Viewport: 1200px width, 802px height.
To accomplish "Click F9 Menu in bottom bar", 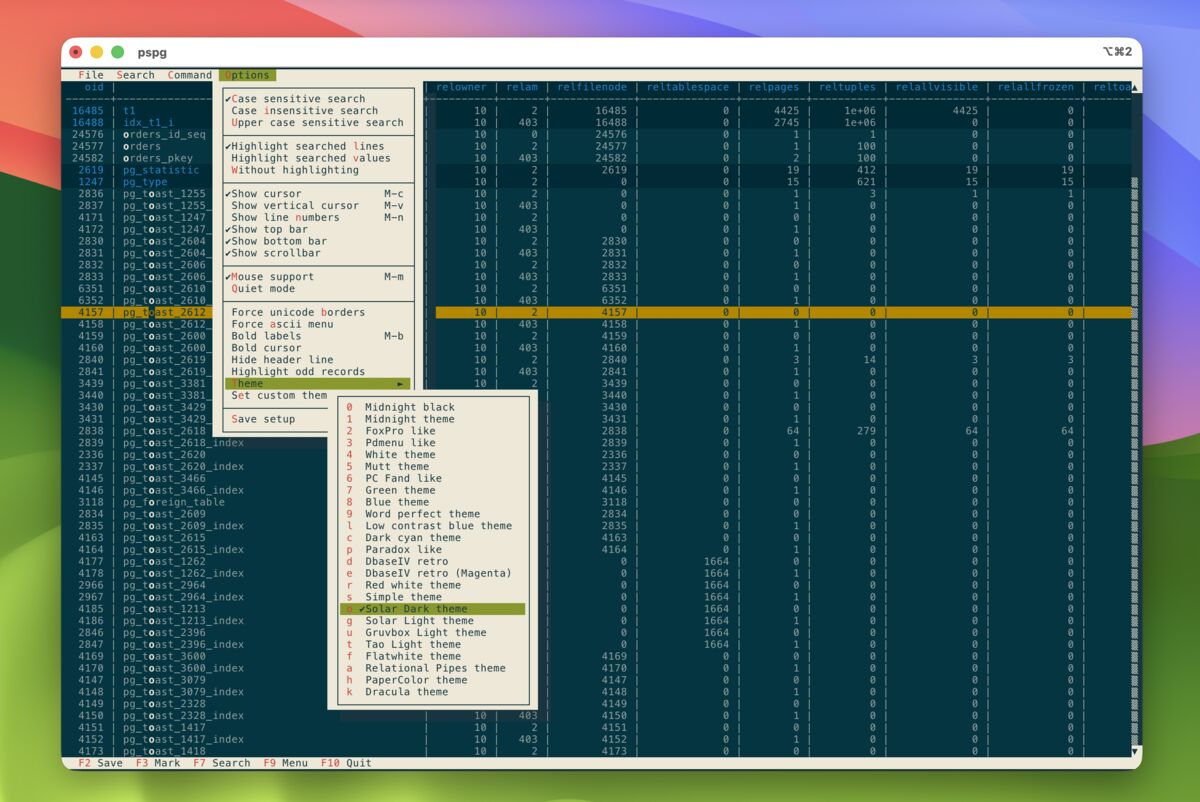I will coord(285,763).
